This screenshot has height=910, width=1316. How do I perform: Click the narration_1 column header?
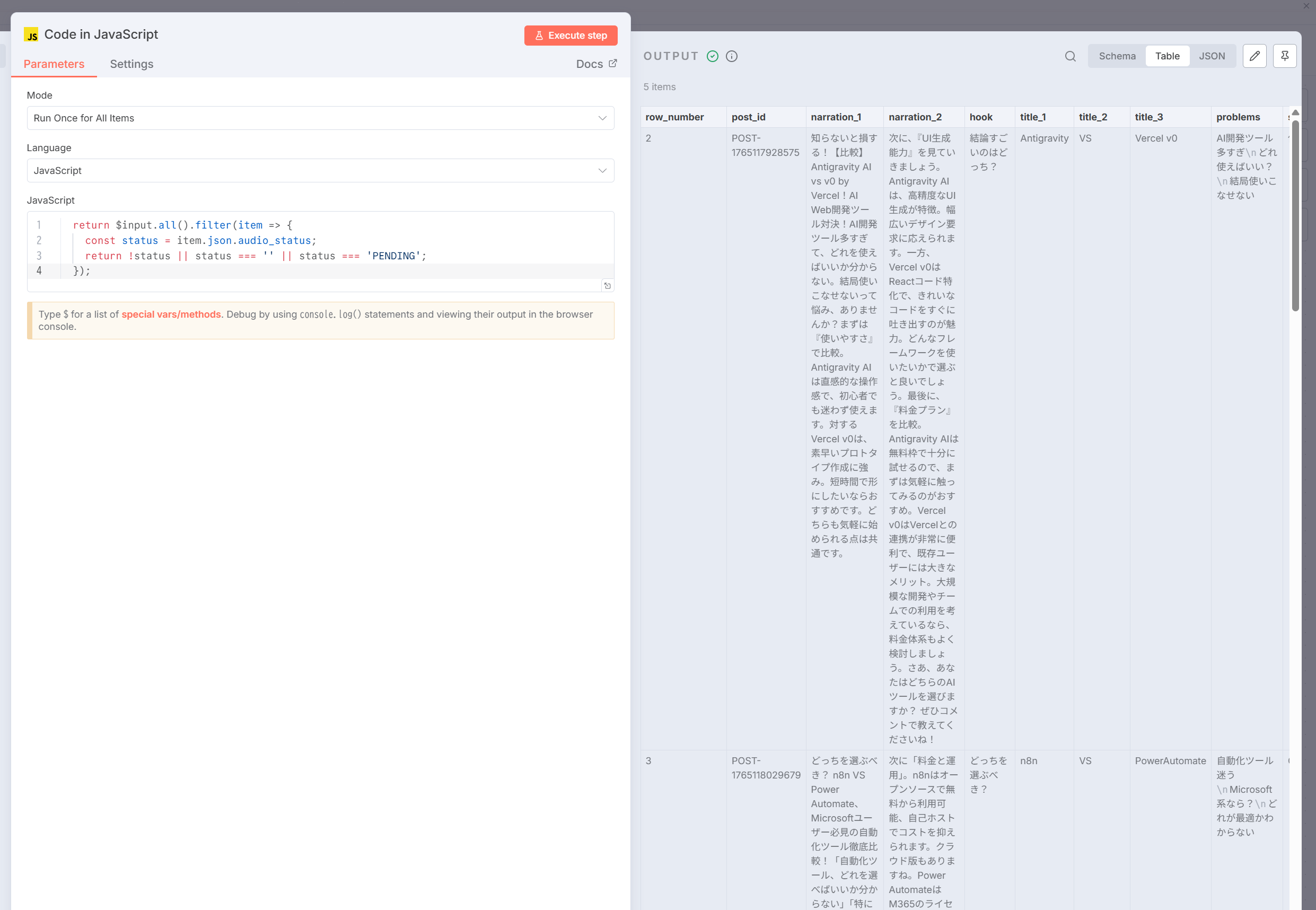836,117
